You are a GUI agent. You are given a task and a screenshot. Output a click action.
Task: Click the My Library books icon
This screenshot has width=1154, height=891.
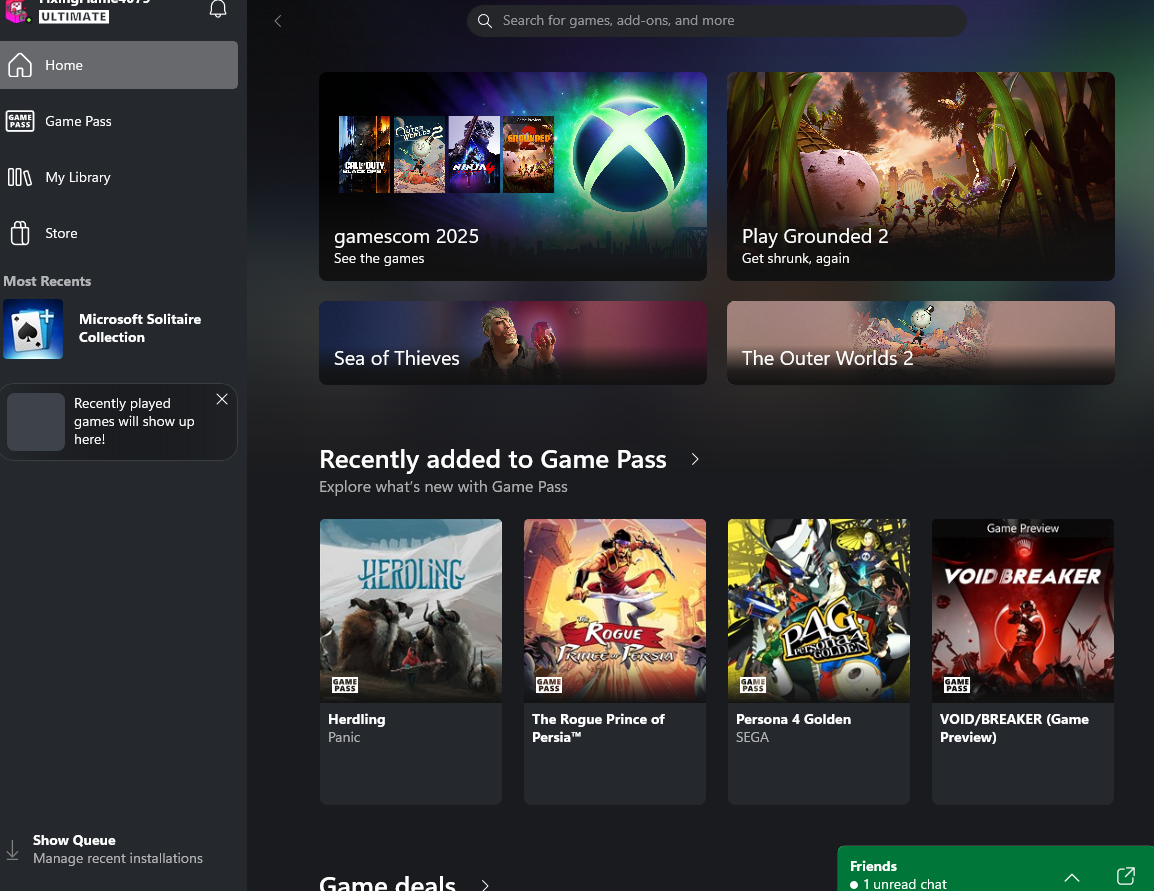(x=20, y=177)
